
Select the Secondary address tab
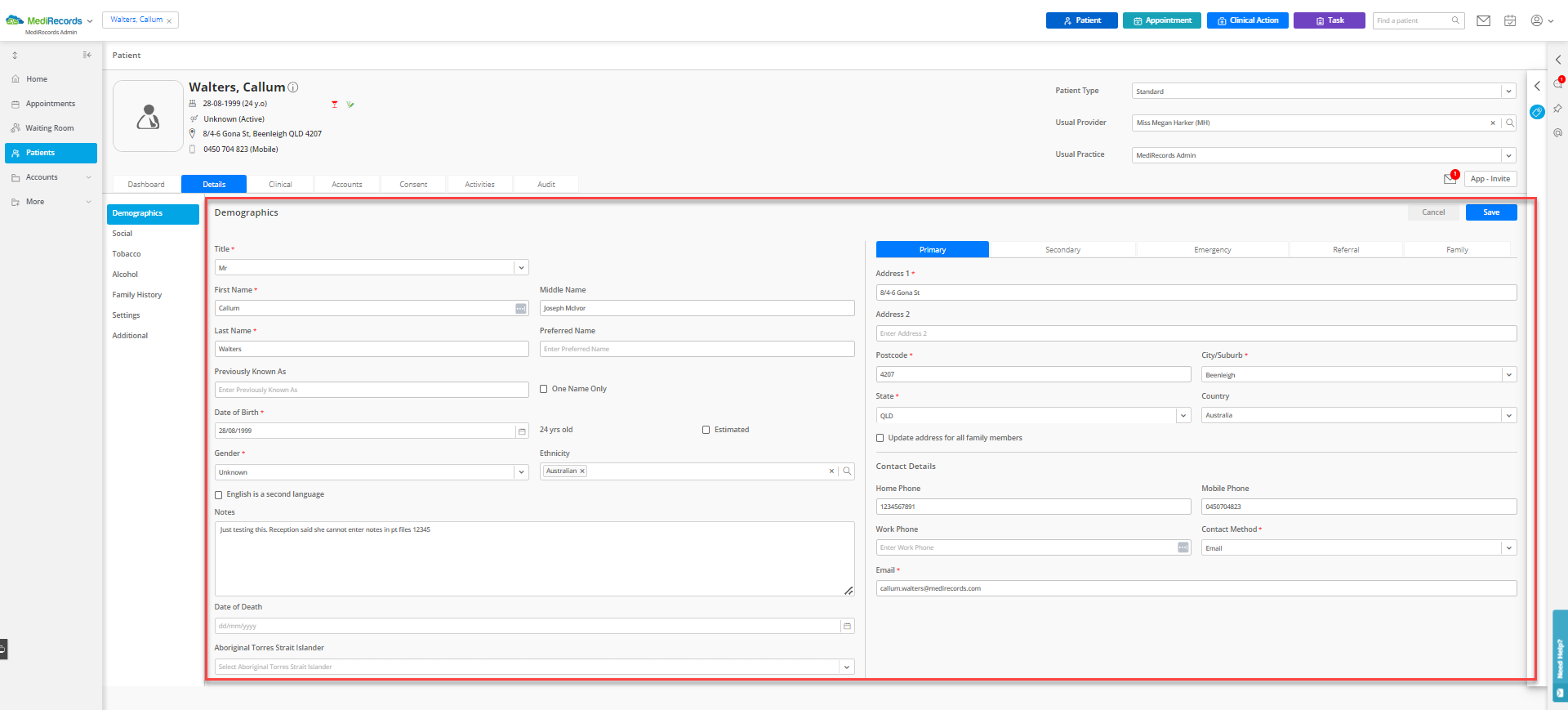click(1062, 250)
